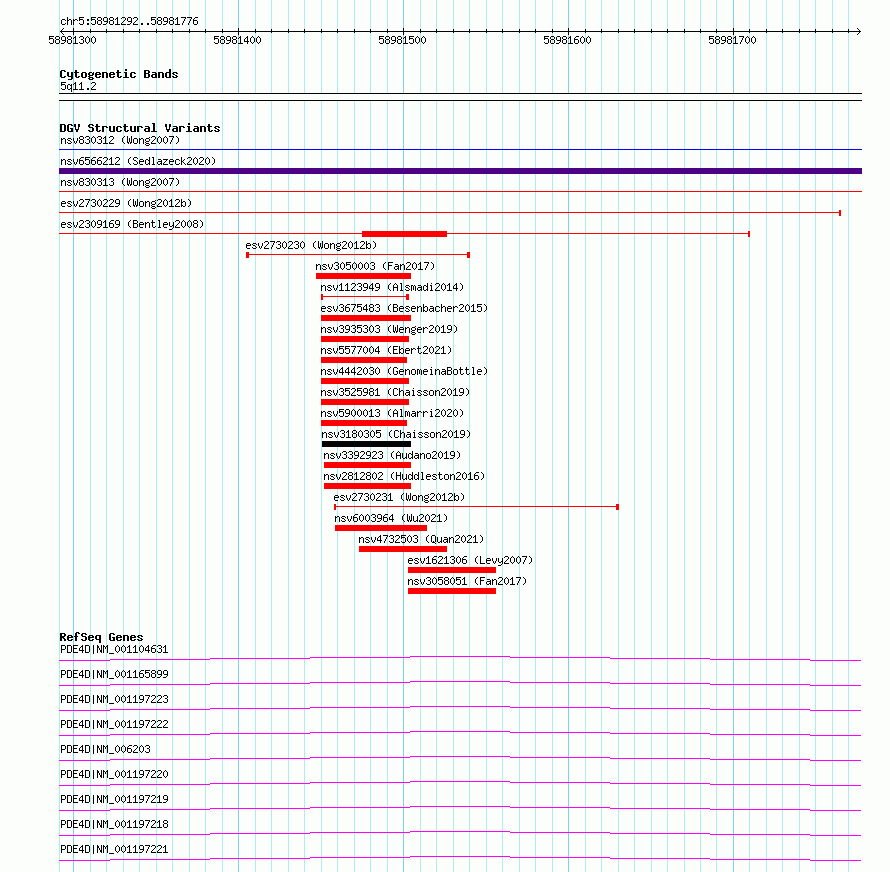Click esv3675483 (Besenbacher2015) label
This screenshot has width=890, height=872.
tap(404, 308)
